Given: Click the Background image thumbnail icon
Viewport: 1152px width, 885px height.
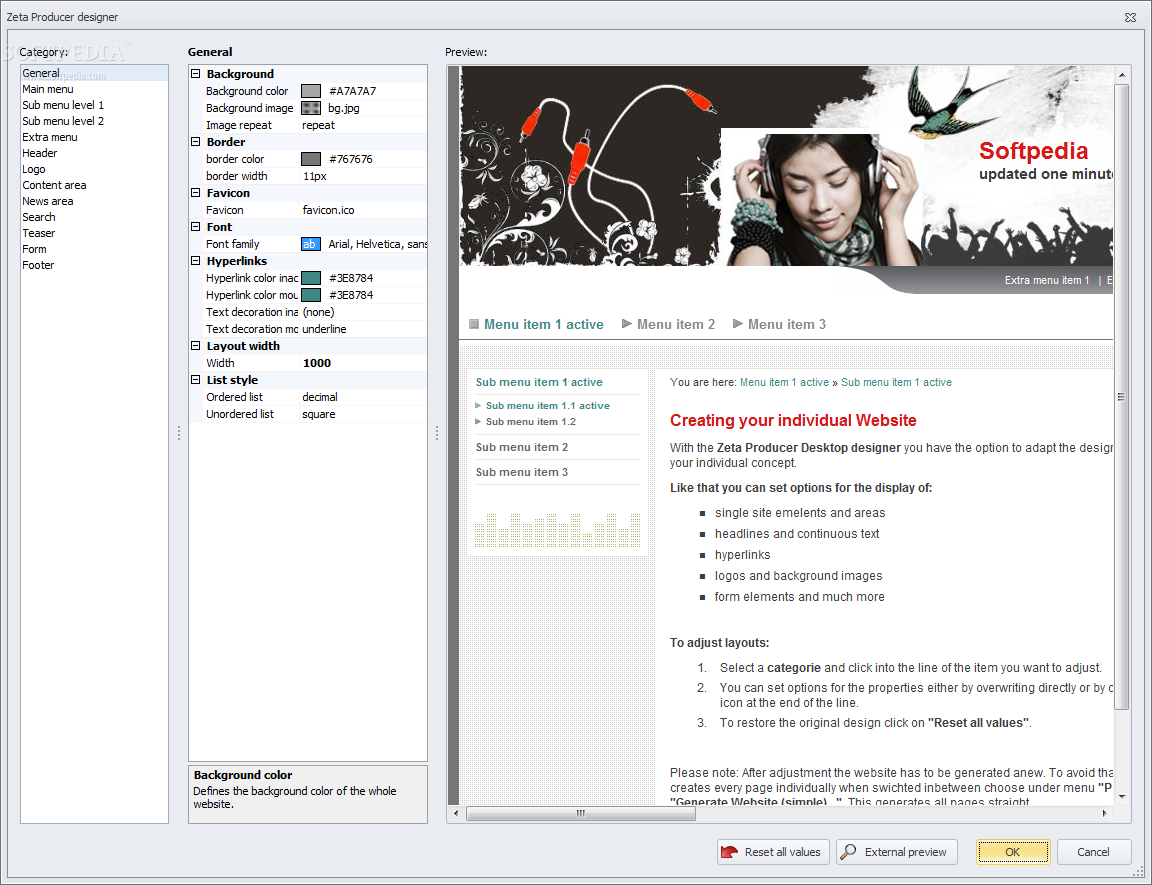Looking at the screenshot, I should click(x=311, y=108).
